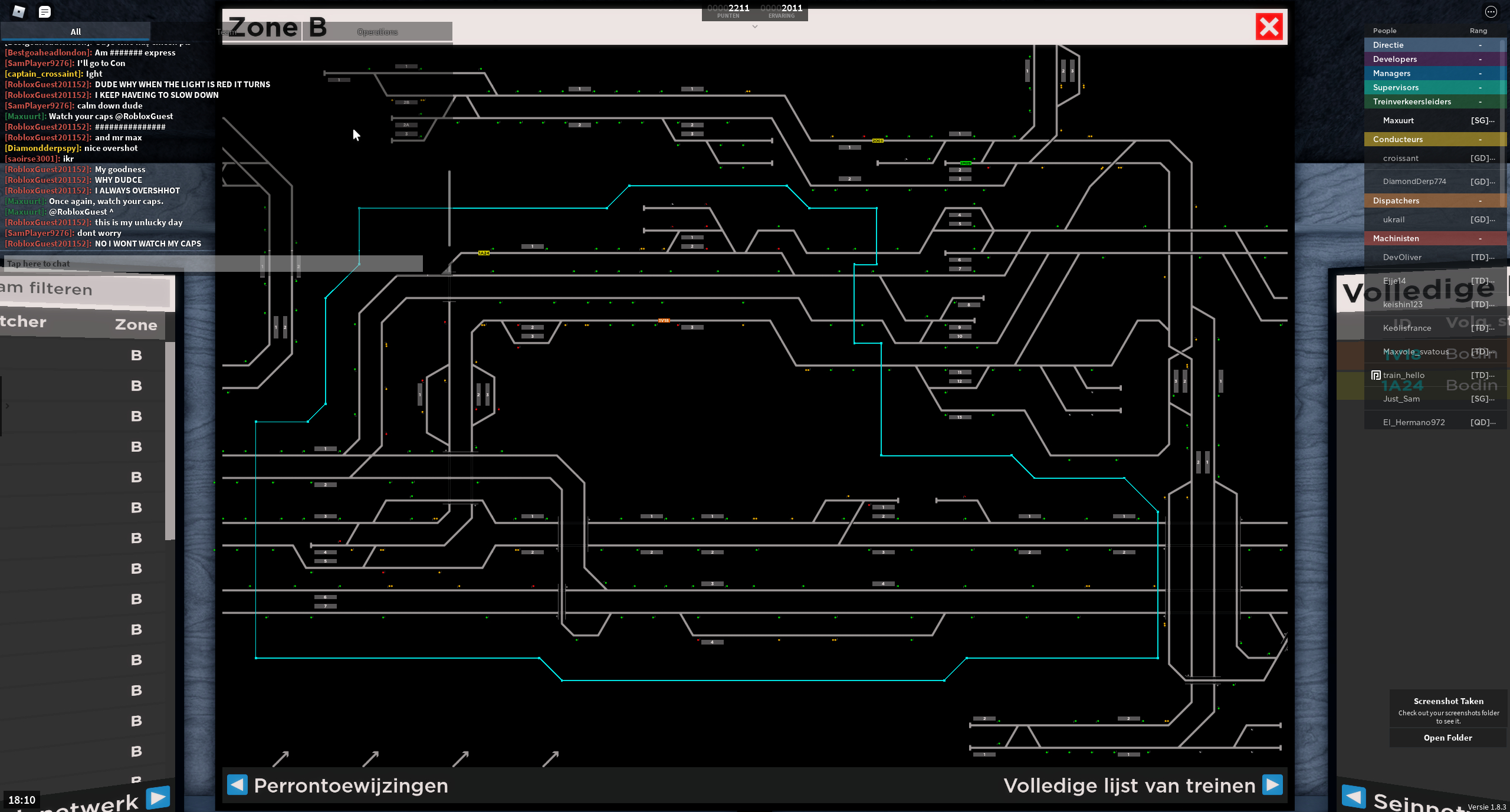Open the more options ellipsis icon
This screenshot has width=1510, height=812.
(x=1491, y=12)
